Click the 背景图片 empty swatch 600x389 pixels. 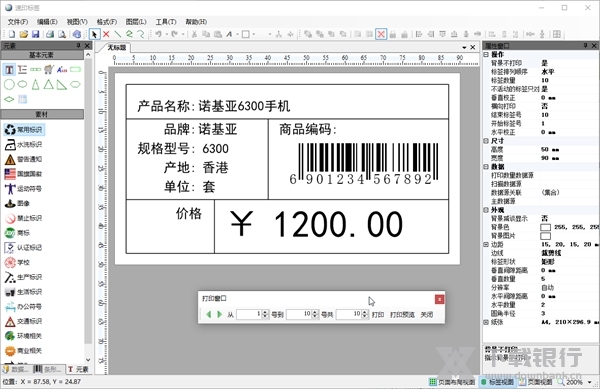[545, 236]
